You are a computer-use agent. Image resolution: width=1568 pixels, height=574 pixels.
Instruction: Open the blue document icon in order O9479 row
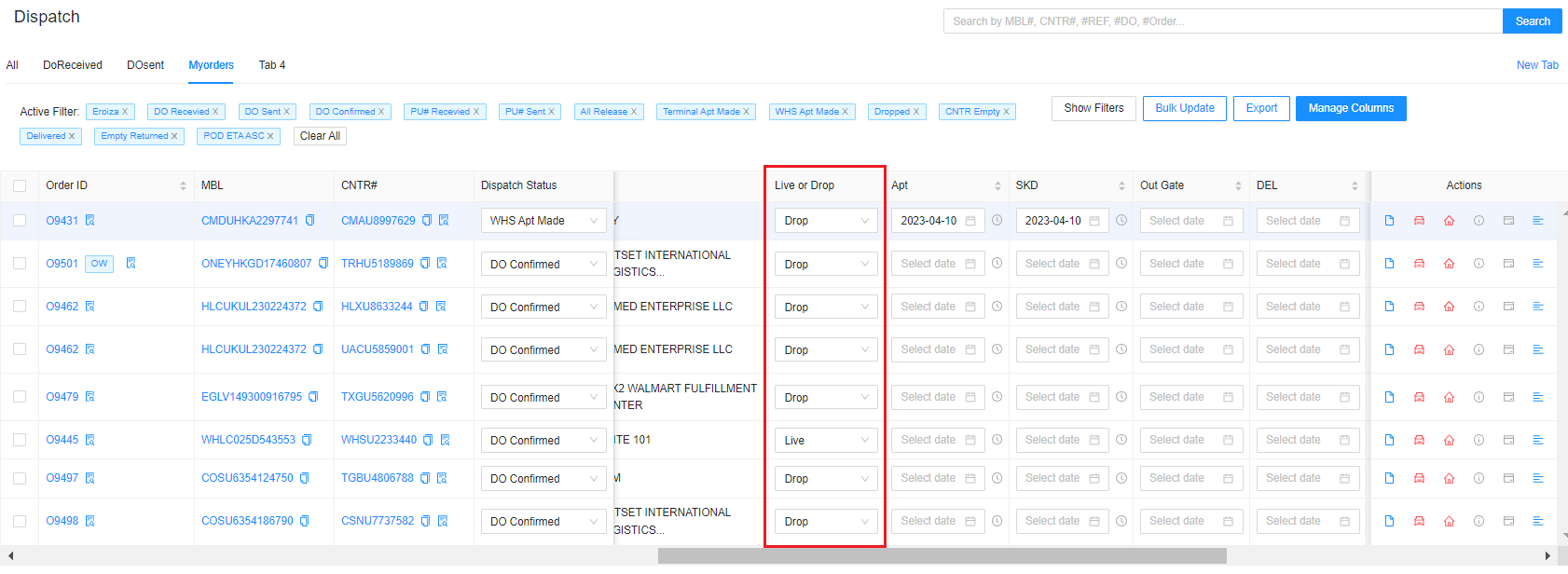(1389, 397)
